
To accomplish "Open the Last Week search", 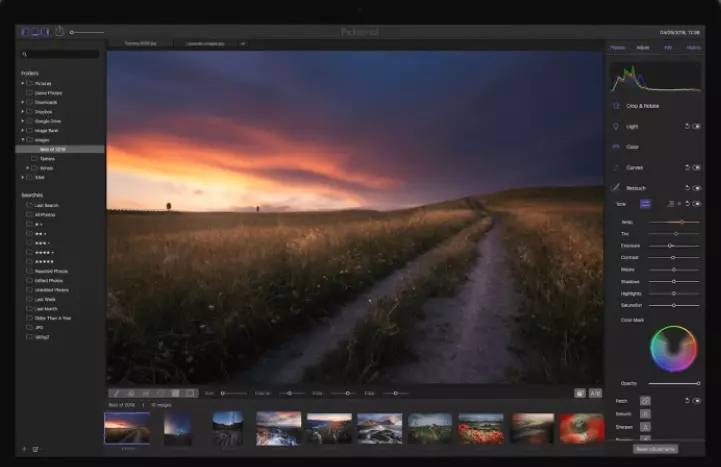I will (x=45, y=299).
